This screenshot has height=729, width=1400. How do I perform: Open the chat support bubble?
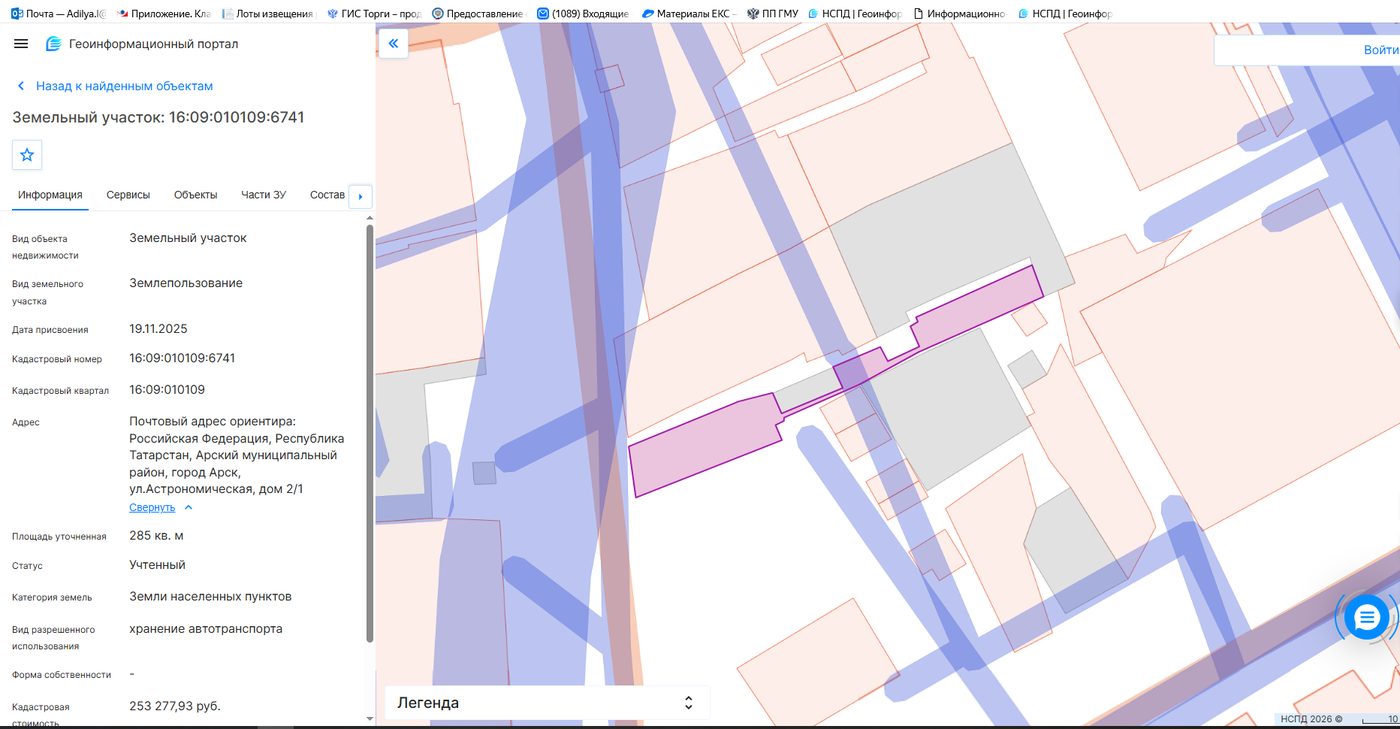(1366, 618)
